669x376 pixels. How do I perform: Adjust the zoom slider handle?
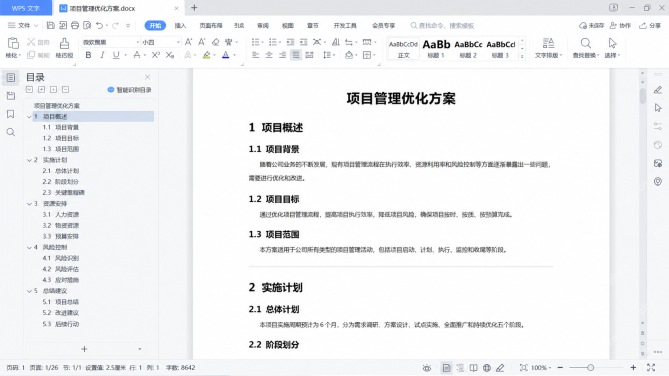590,367
